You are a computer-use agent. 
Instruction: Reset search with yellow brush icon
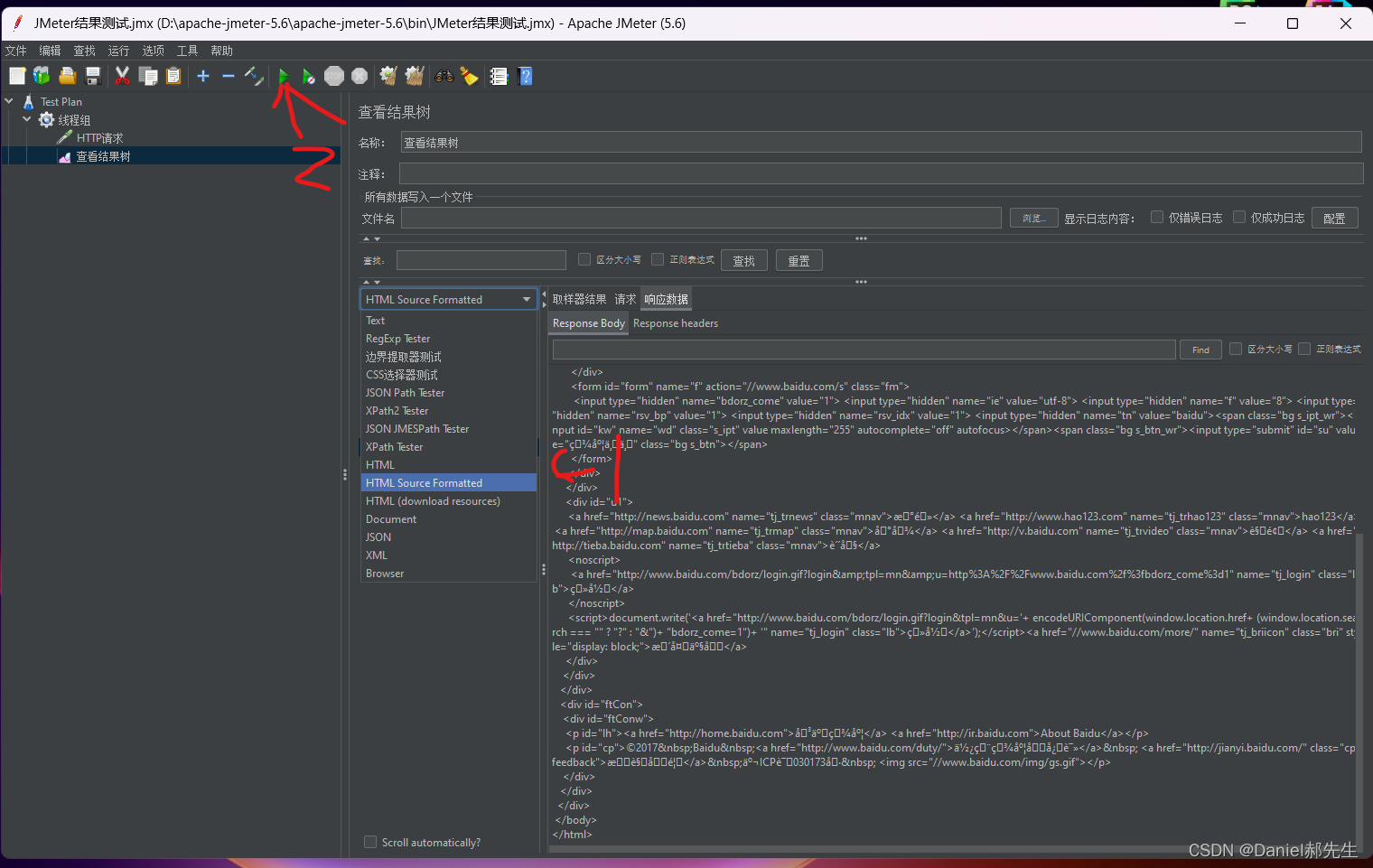469,76
